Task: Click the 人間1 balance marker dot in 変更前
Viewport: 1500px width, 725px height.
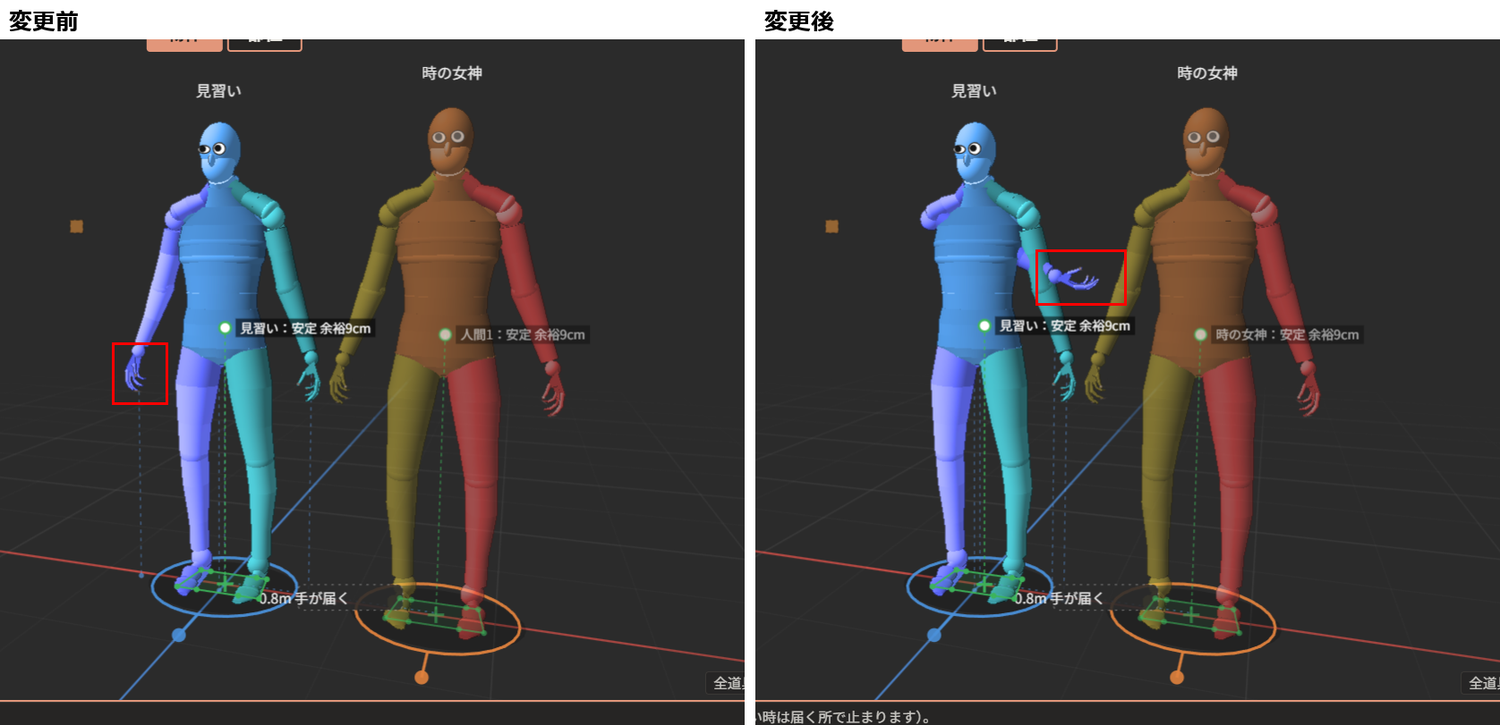Action: (445, 334)
